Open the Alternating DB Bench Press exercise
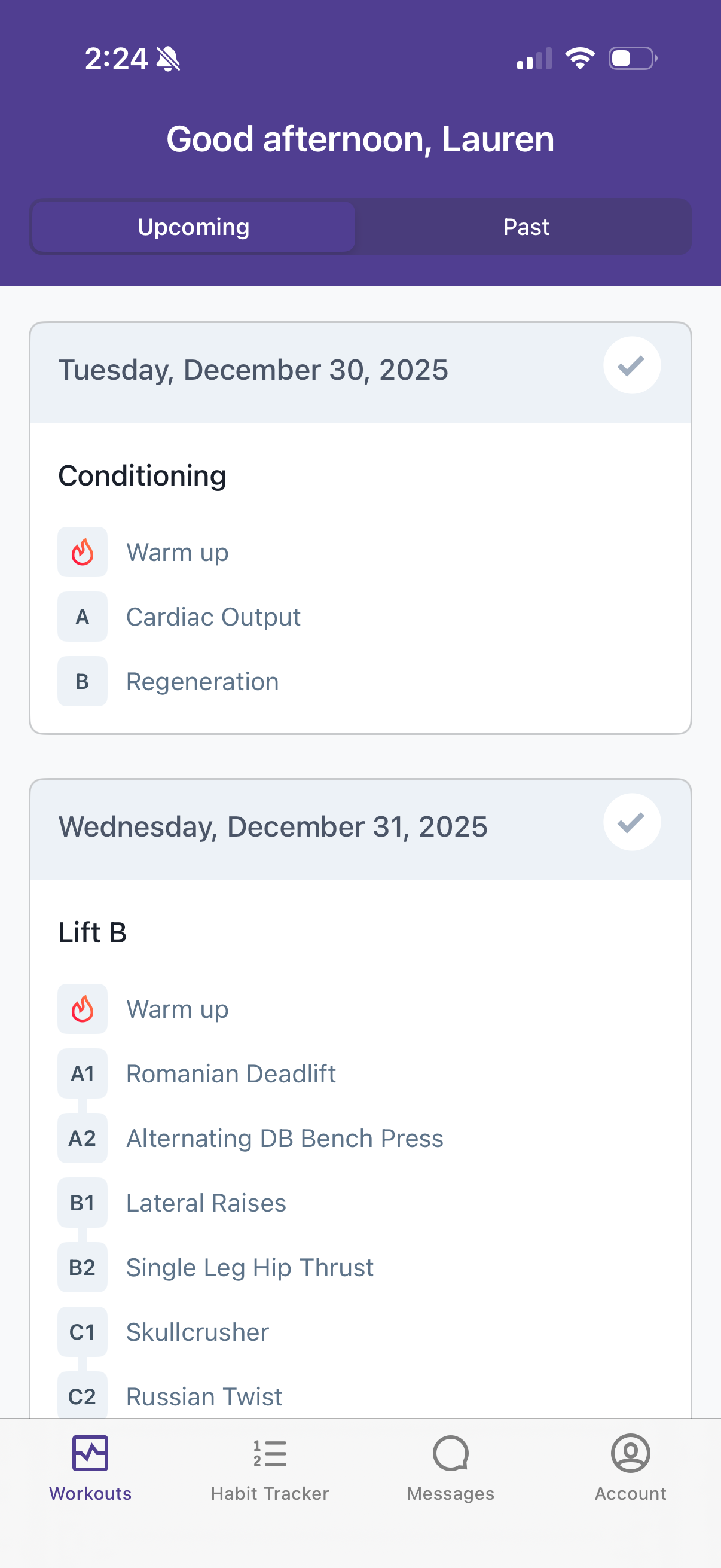This screenshot has width=721, height=1568. [284, 1137]
